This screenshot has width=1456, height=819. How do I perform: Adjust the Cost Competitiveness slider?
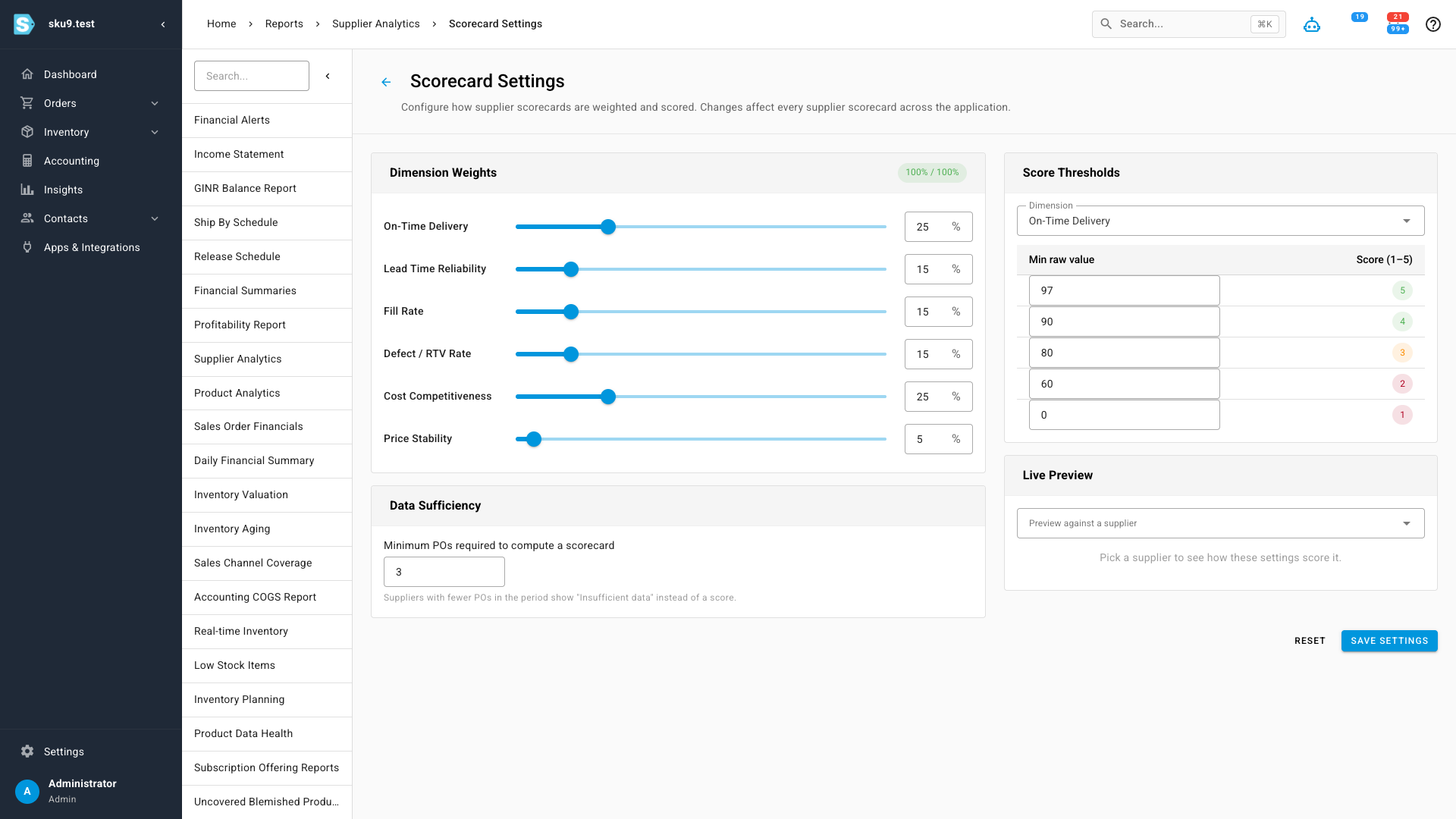(608, 397)
